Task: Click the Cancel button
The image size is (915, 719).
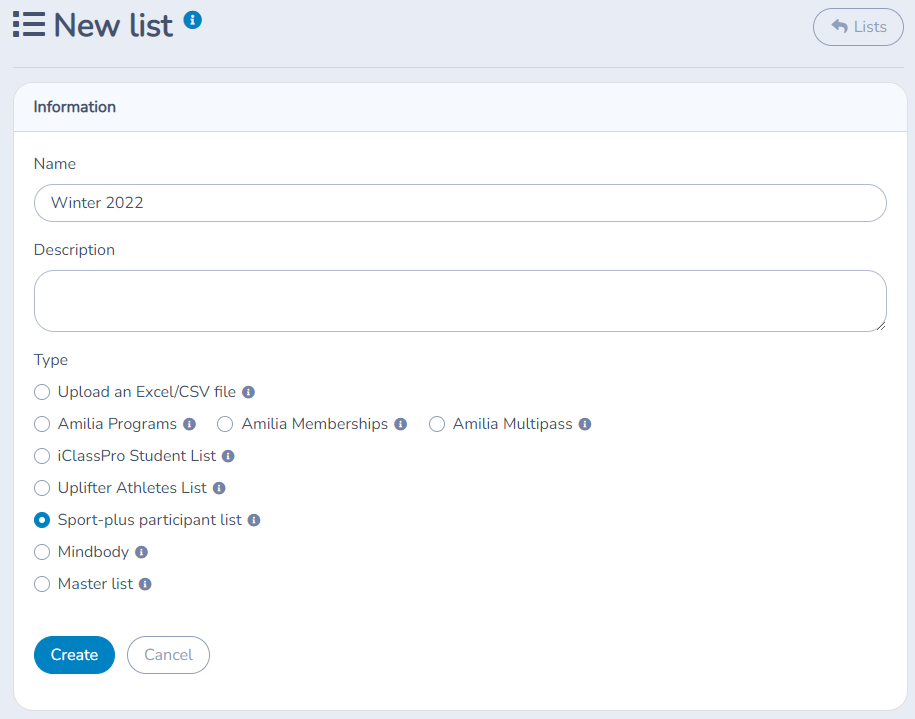Action: pyautogui.click(x=169, y=655)
